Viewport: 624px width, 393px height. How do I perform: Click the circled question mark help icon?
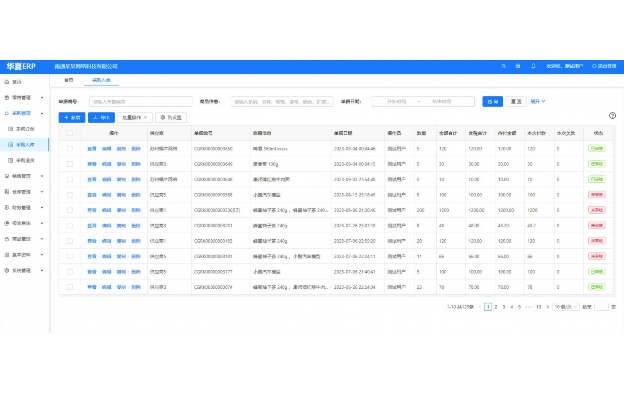coord(612,116)
